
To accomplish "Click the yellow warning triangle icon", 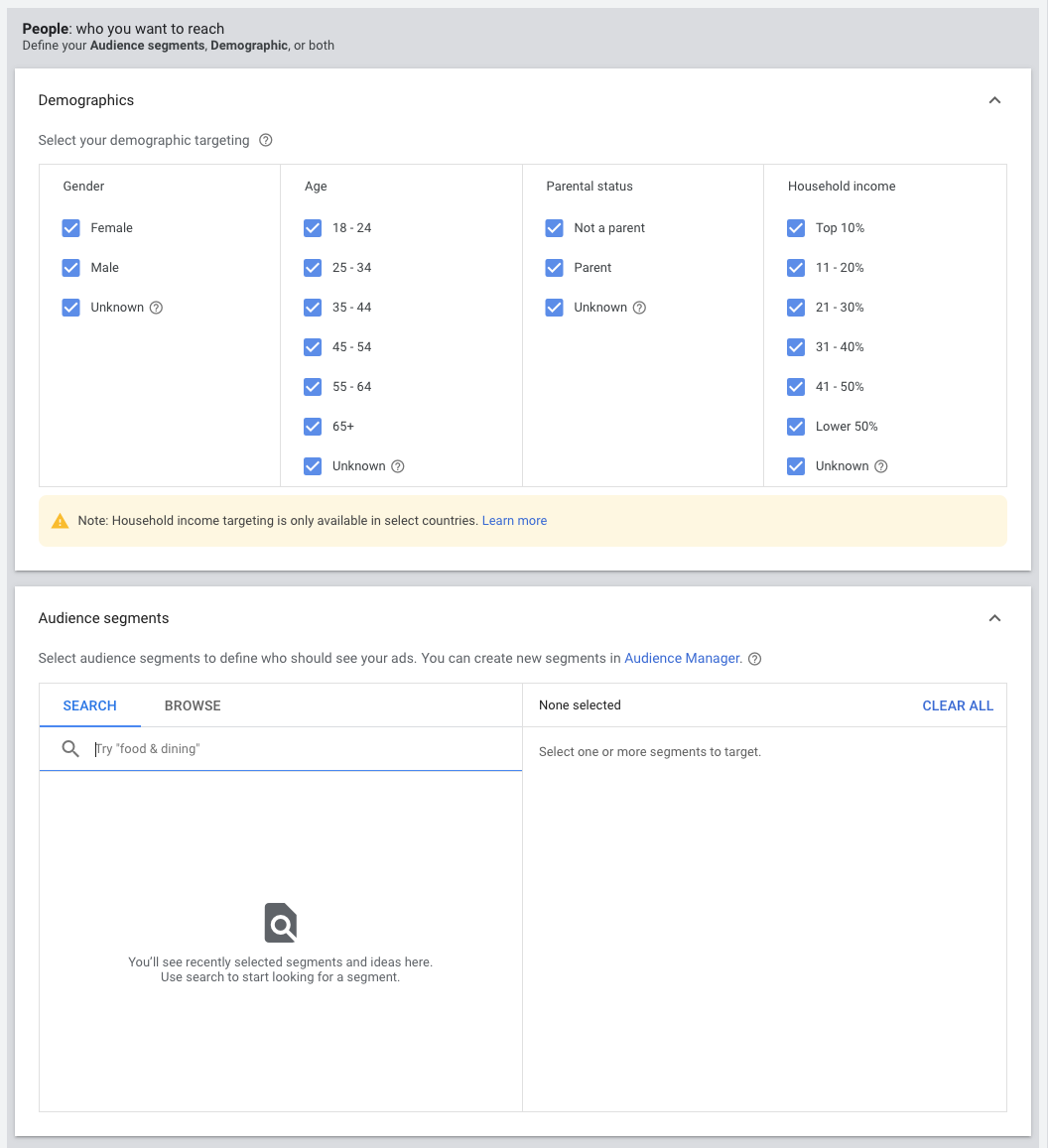I will tap(61, 521).
